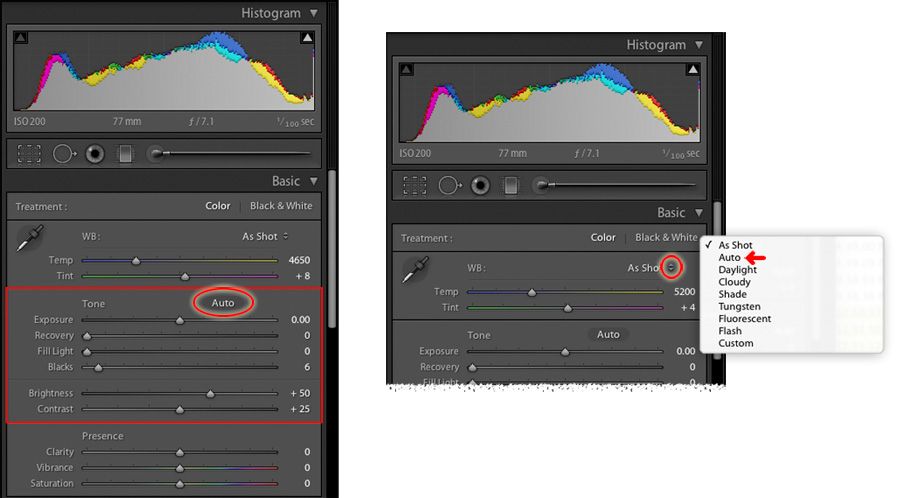Choose As Shot white balance preset
The image size is (900, 498).
[735, 245]
